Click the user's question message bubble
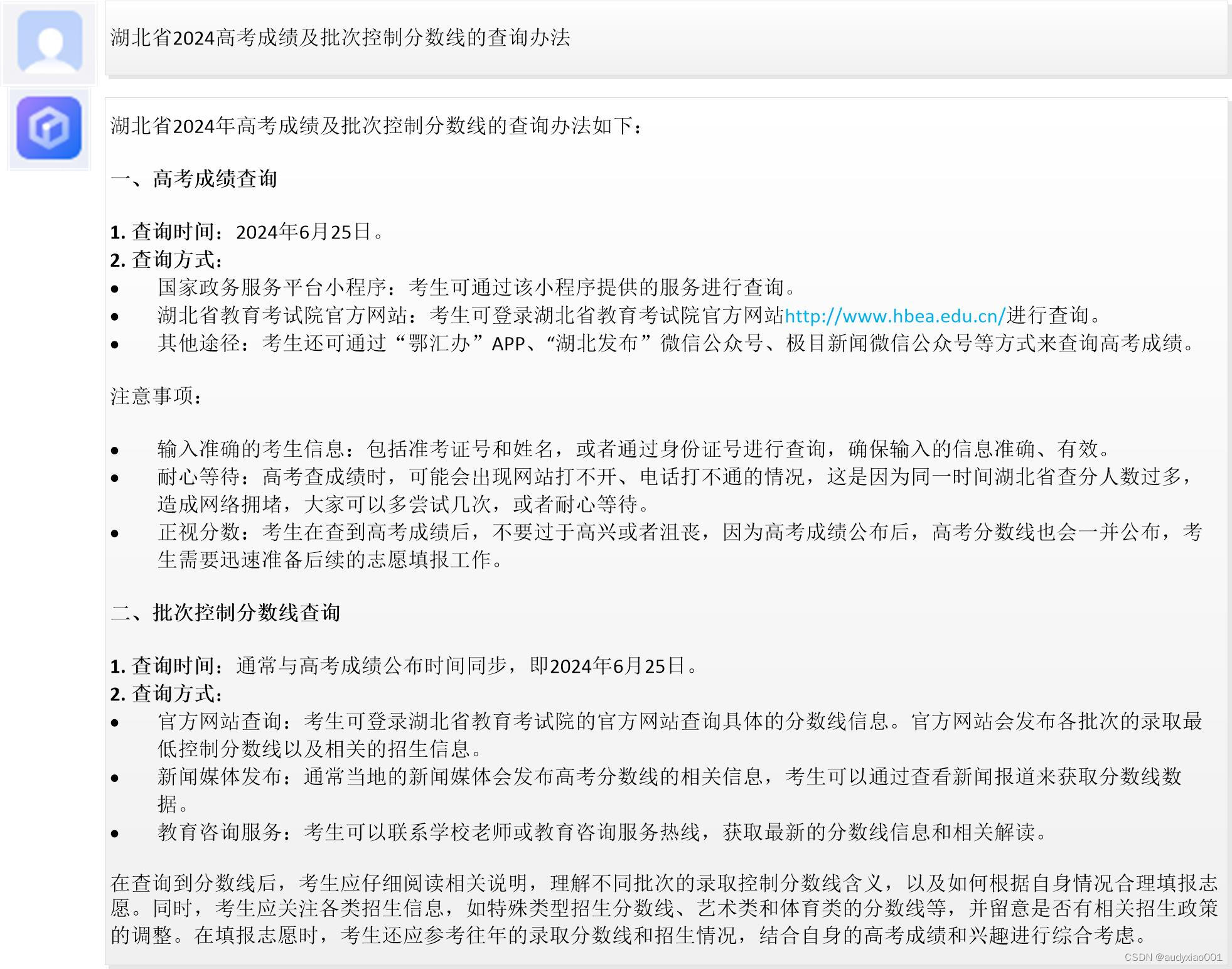The image size is (1232, 969). coord(665,38)
